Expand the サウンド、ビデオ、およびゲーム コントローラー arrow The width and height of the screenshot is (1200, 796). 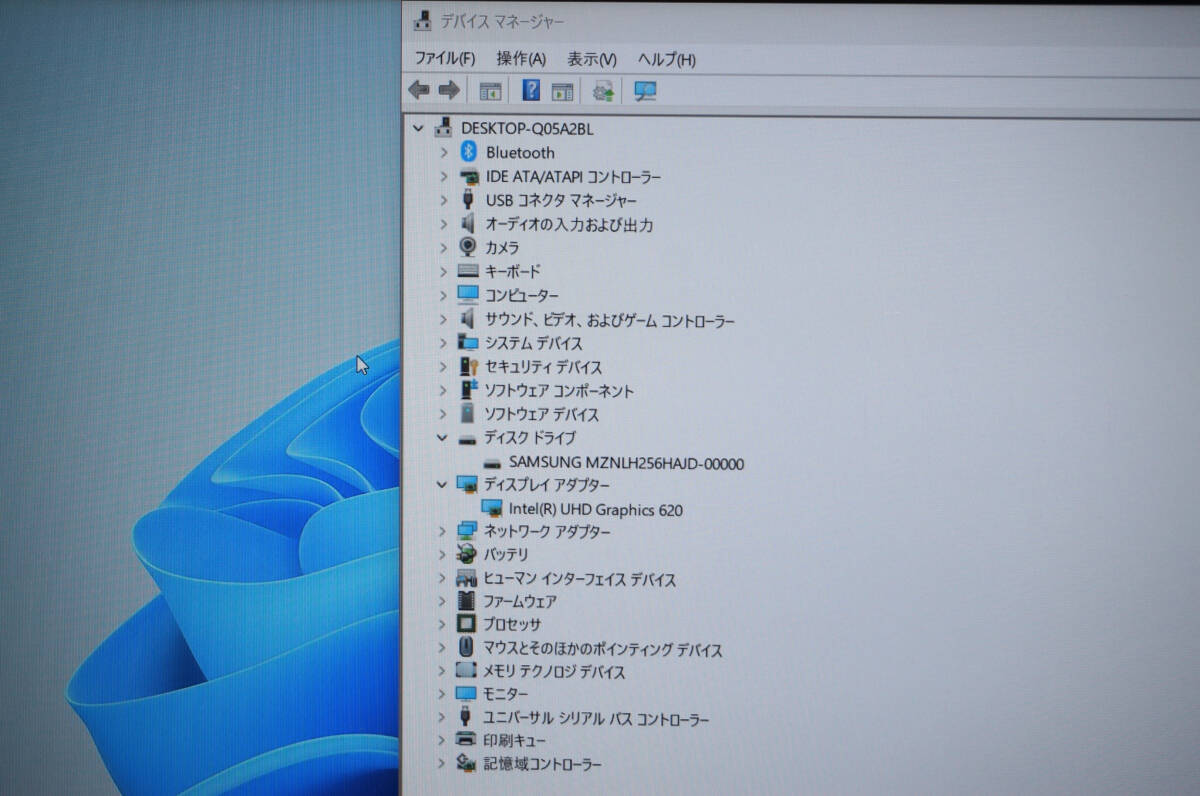[444, 319]
